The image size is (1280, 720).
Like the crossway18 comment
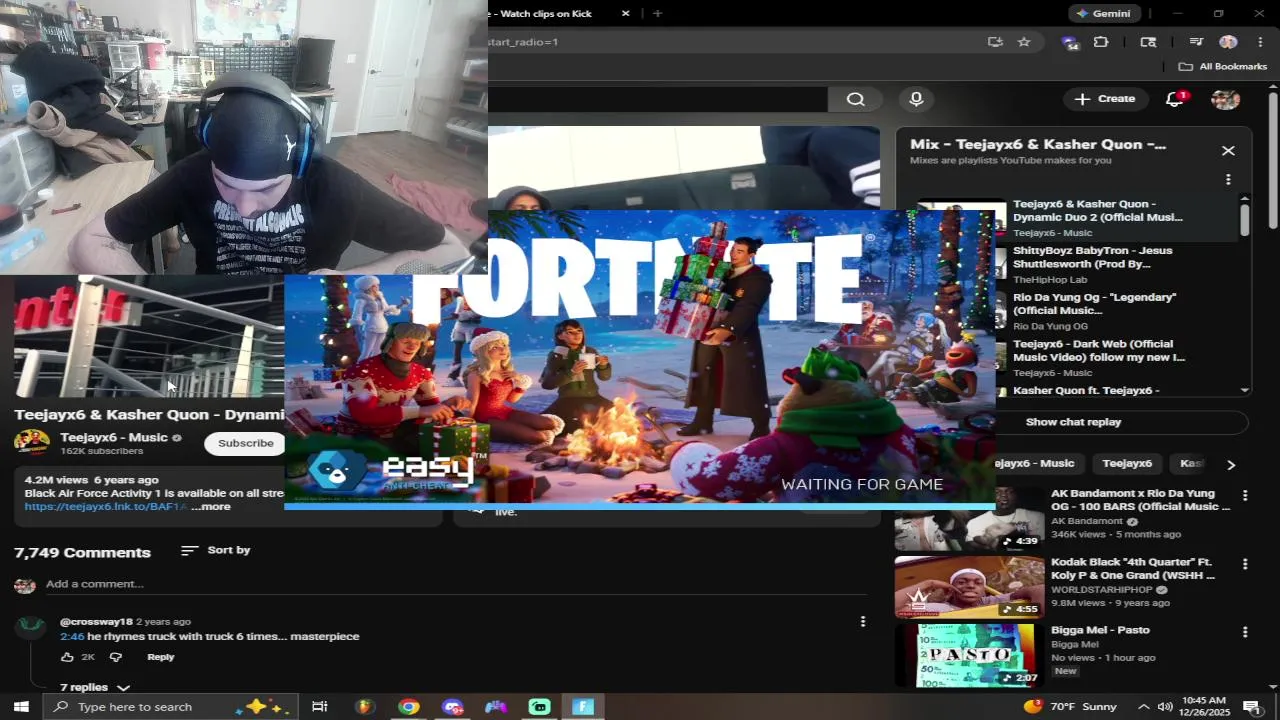click(67, 657)
